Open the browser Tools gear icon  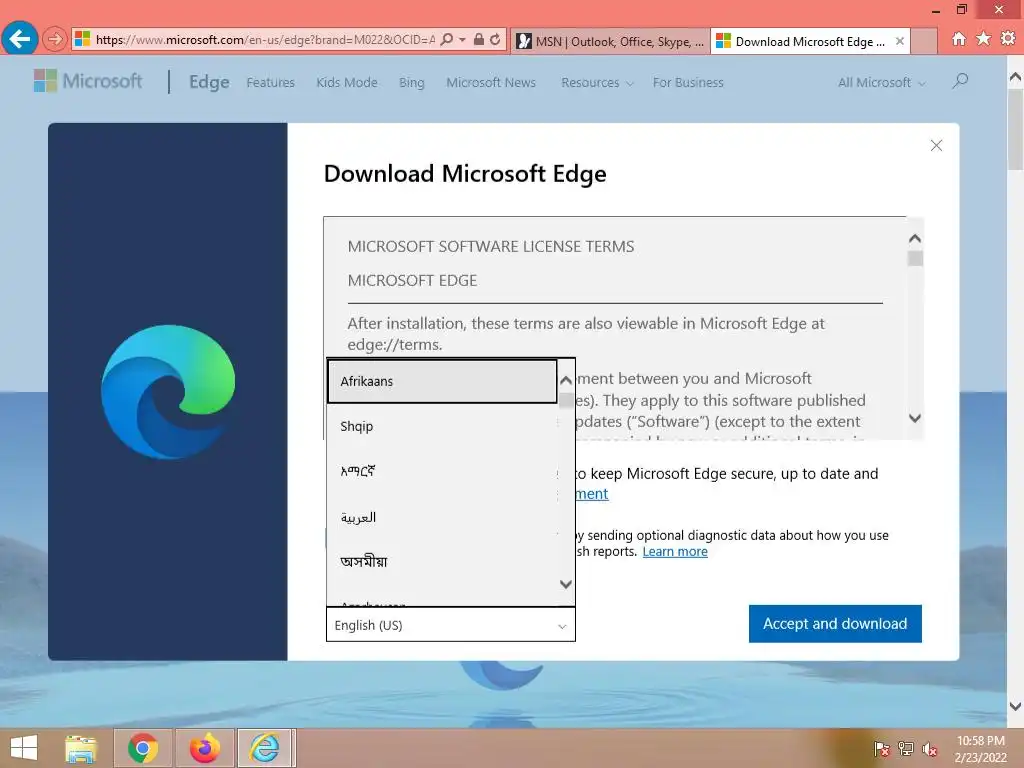(1008, 39)
